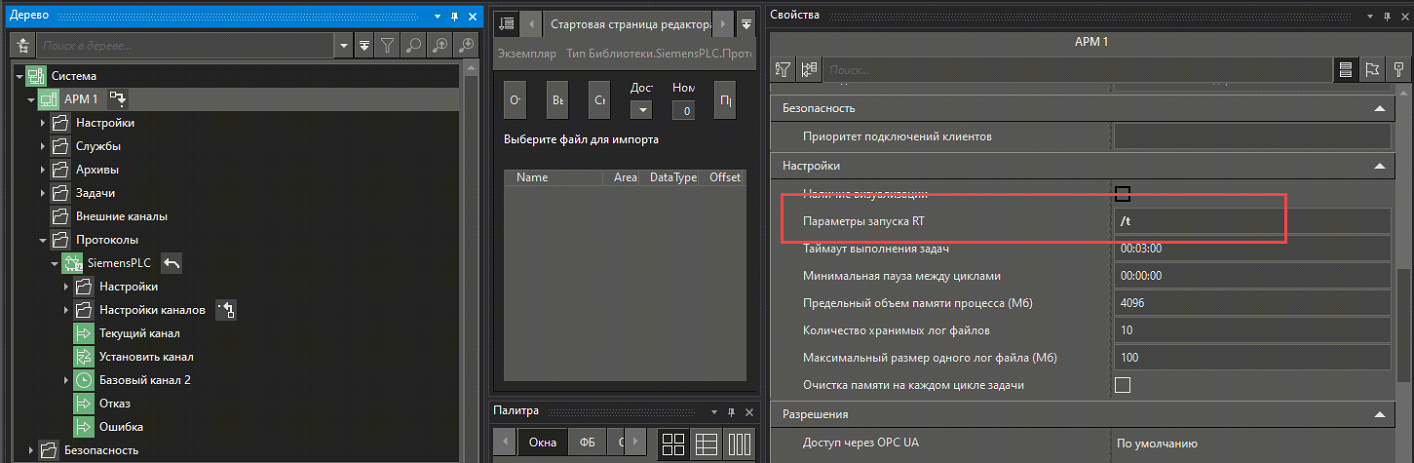
Task: Enable Очистка памяти на каждом цикле задачи
Action: [x=1122, y=385]
